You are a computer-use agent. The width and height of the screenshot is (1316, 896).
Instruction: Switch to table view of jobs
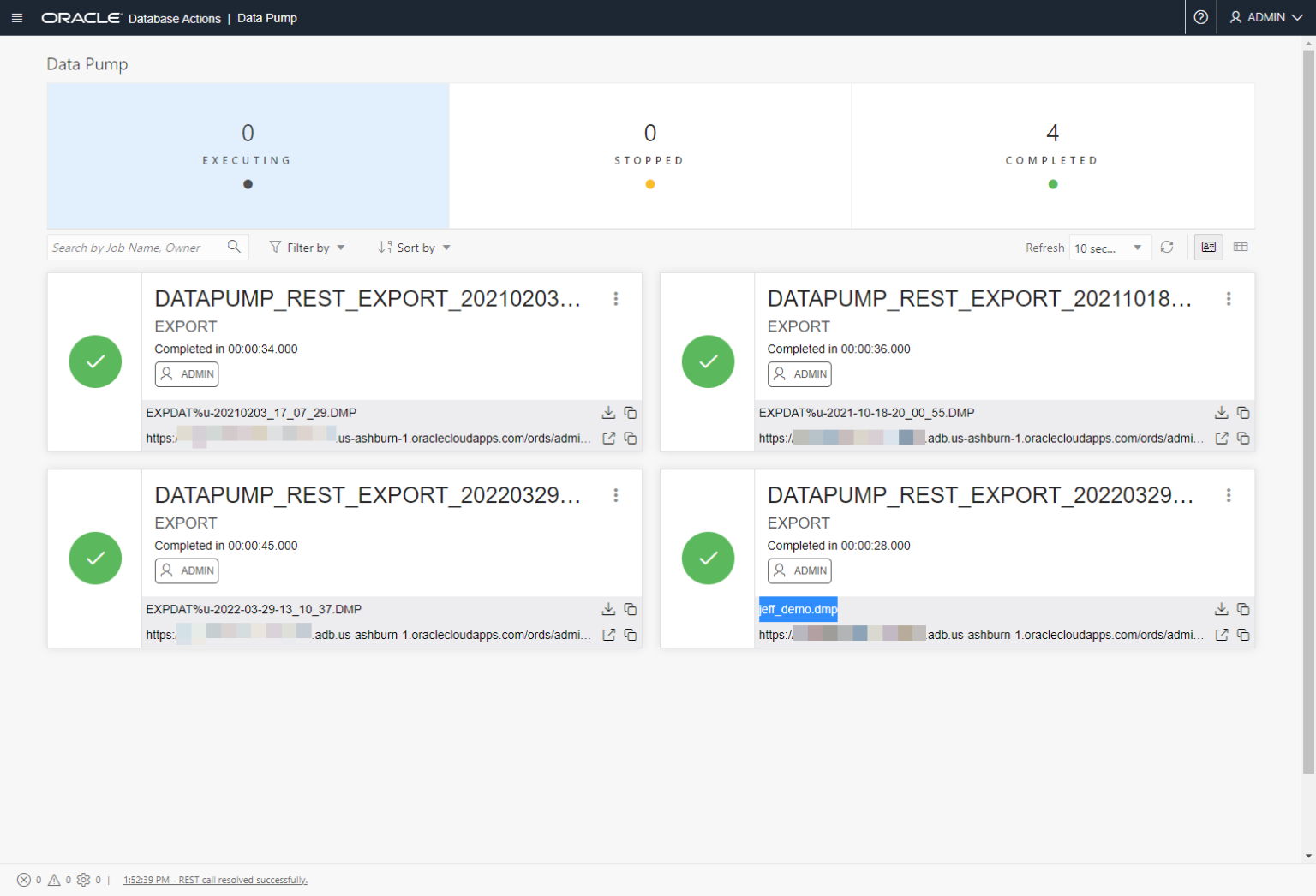click(x=1241, y=247)
